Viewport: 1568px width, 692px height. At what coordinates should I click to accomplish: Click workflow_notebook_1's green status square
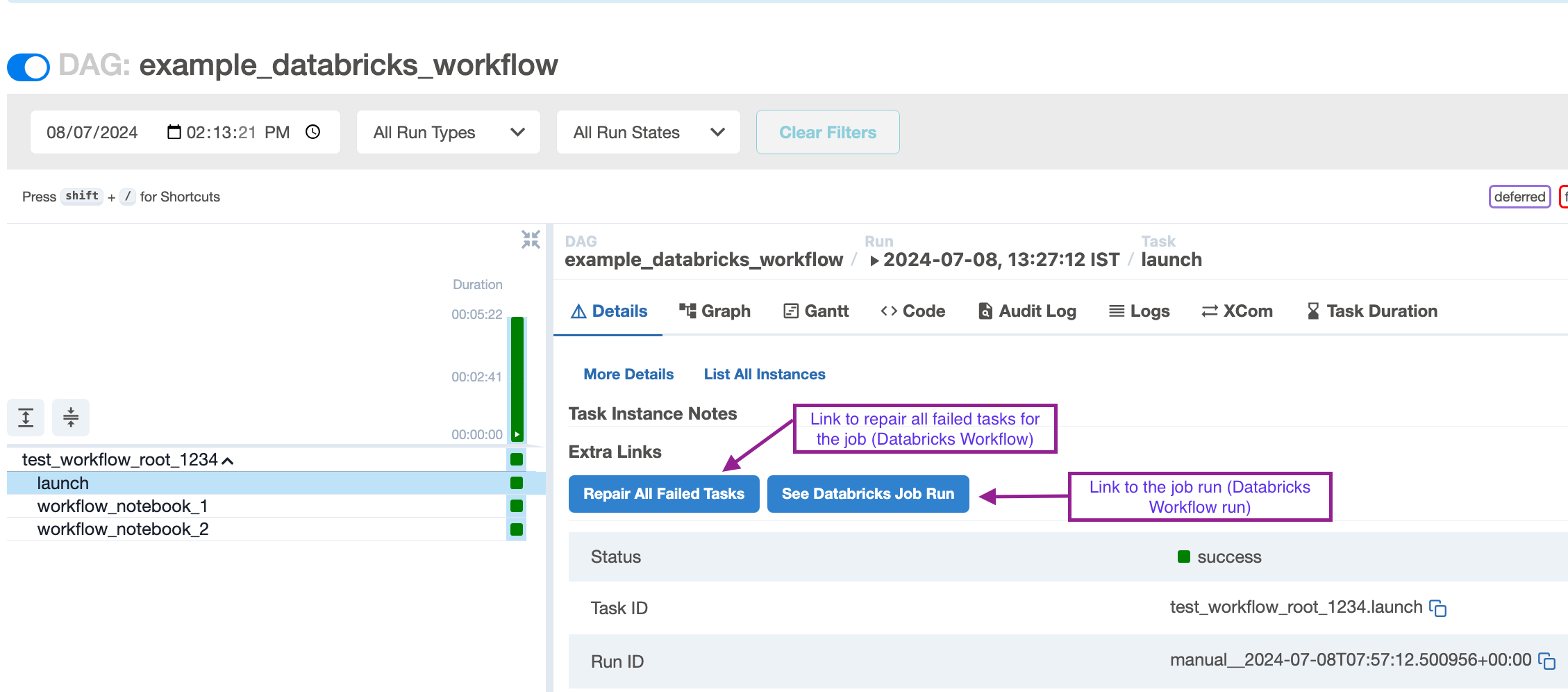pos(516,506)
